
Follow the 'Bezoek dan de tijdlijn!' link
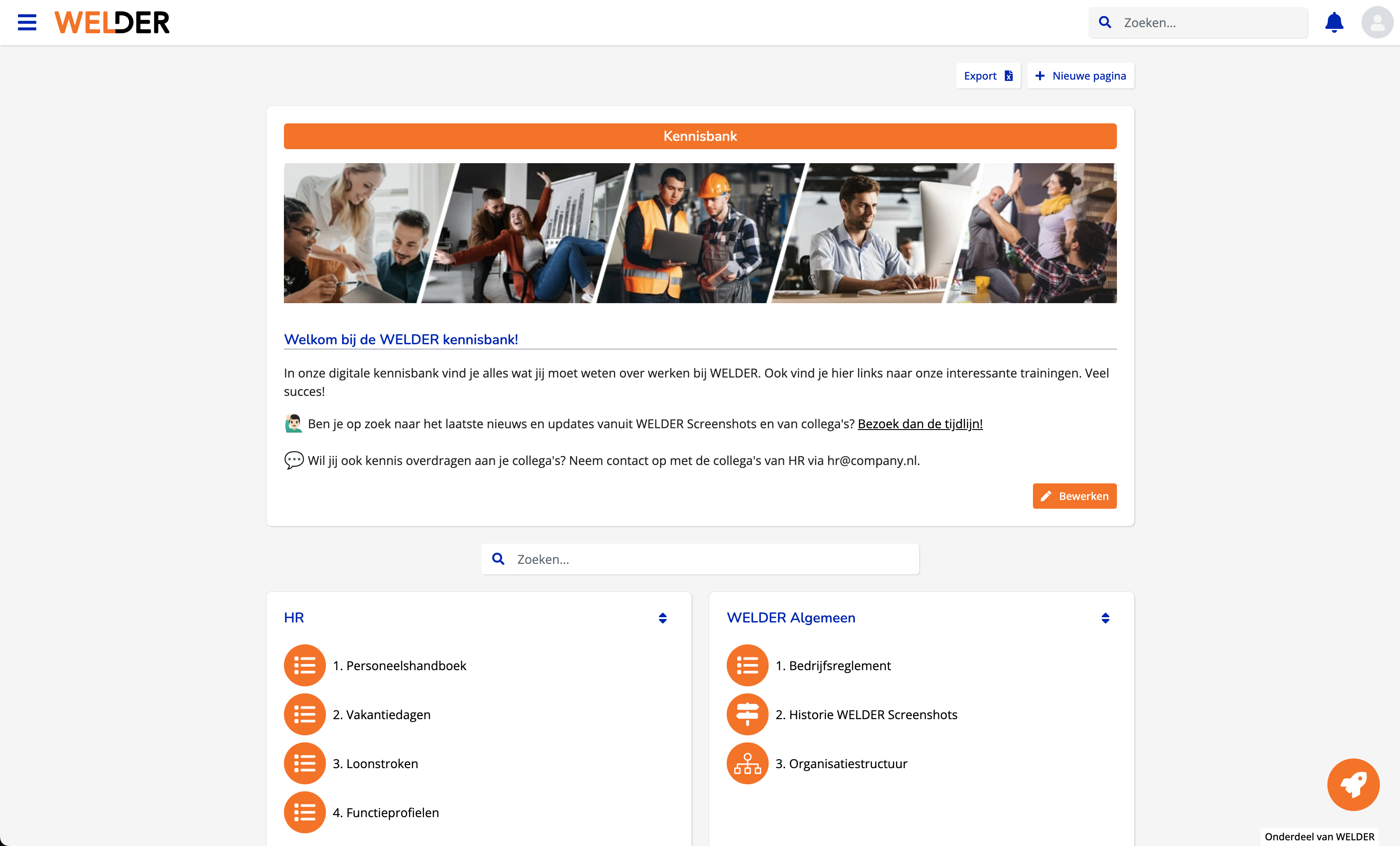pyautogui.click(x=920, y=424)
